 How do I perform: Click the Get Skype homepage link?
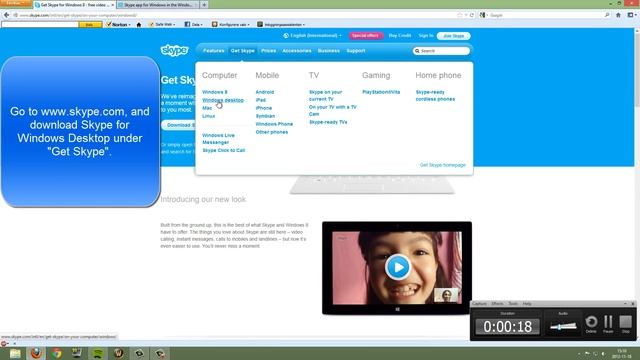pyautogui.click(x=443, y=165)
